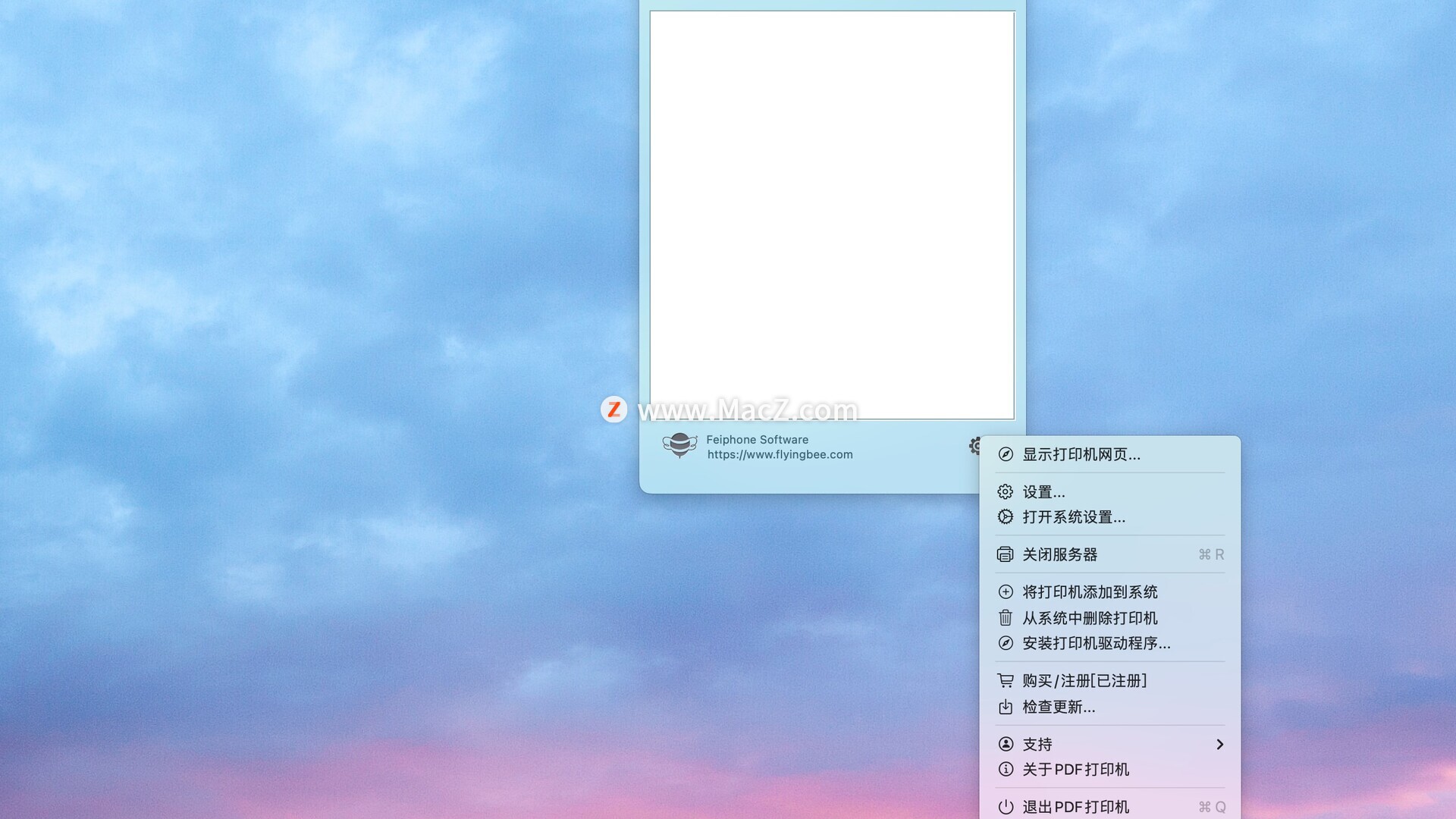This screenshot has height=819, width=1456.
Task: Select 安装打印机驱动程序... menu item
Action: click(x=1097, y=643)
